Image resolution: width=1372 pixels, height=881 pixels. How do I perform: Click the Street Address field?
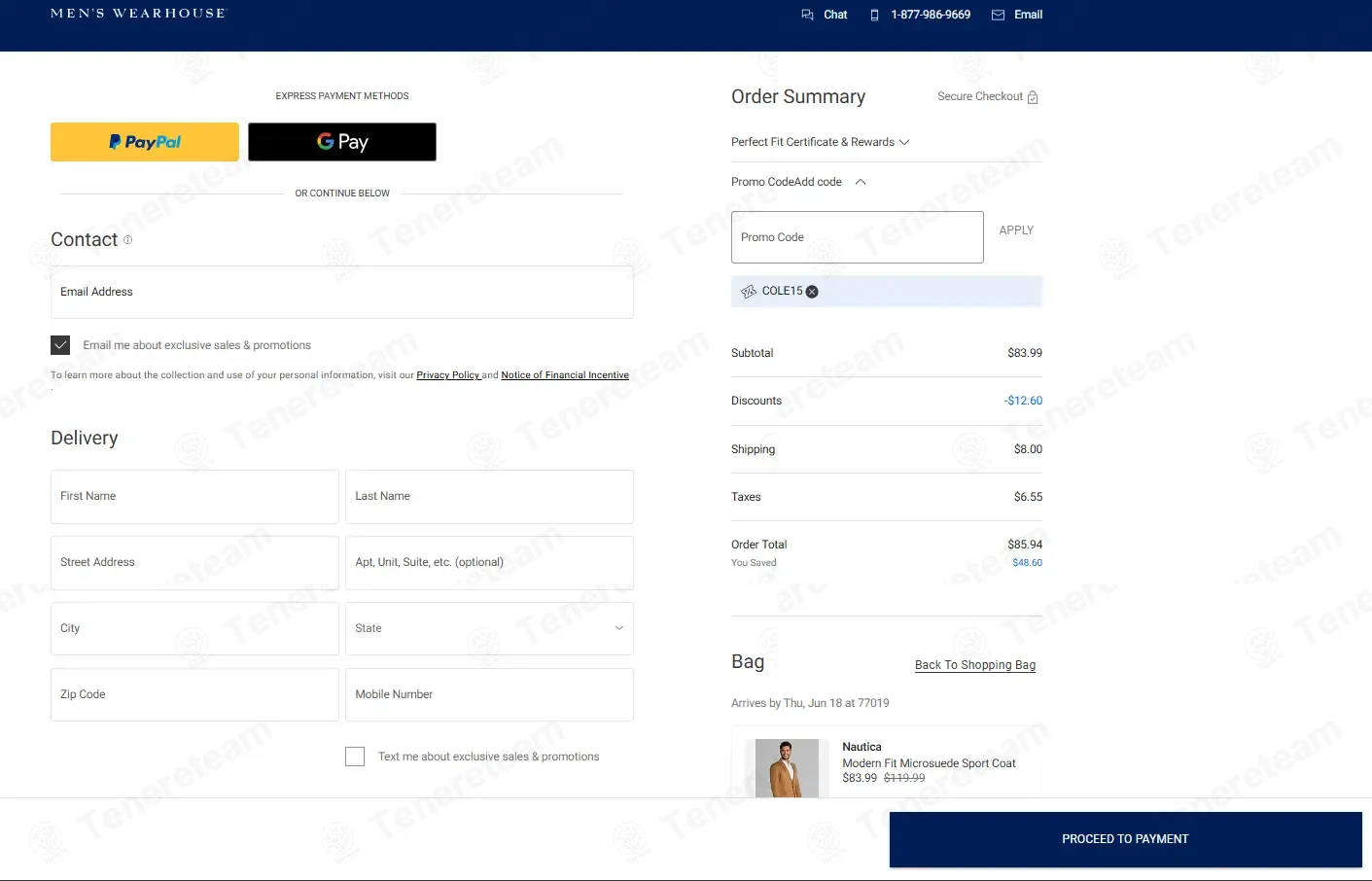[194, 563]
